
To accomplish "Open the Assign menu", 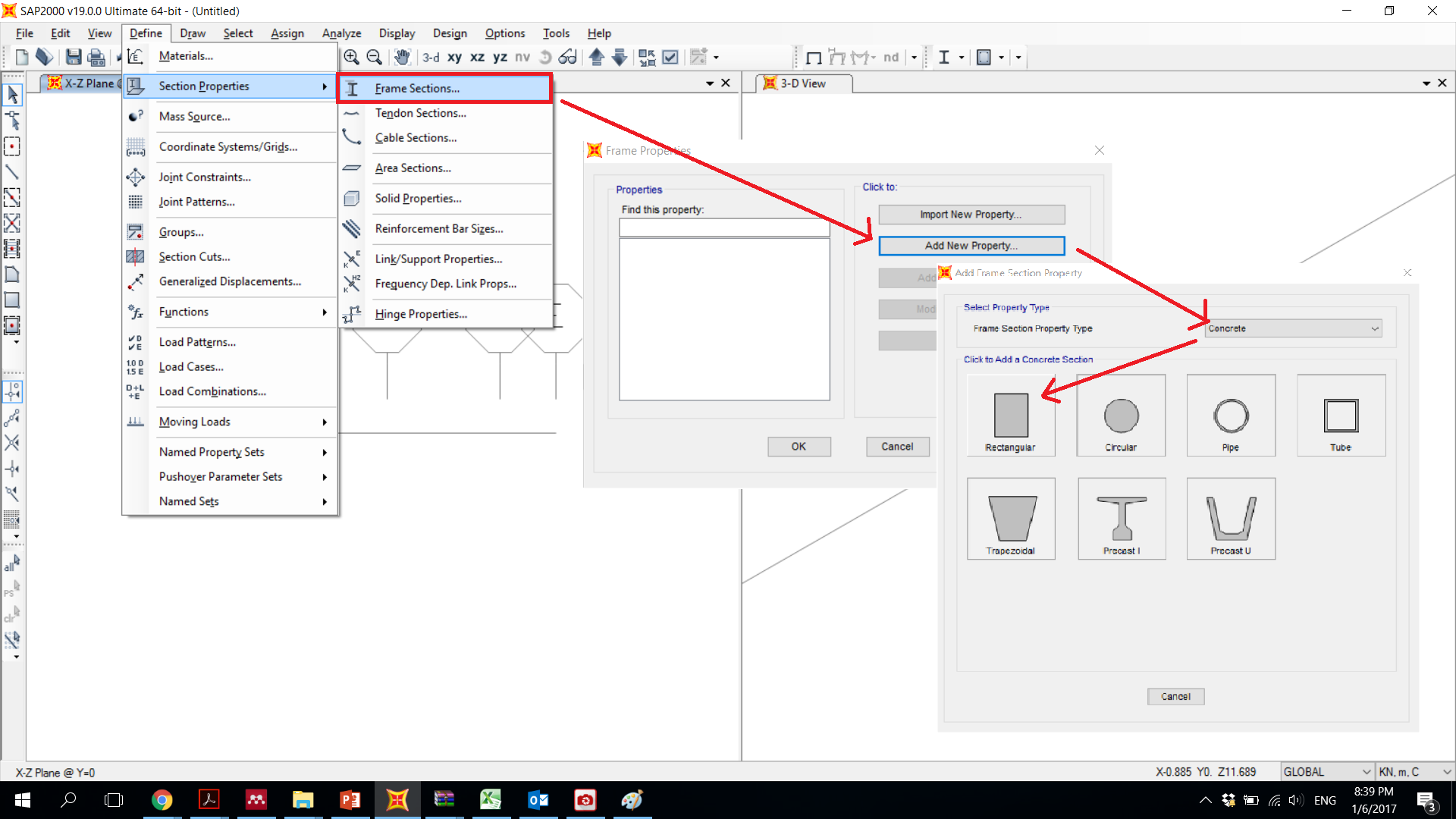I will [x=287, y=33].
